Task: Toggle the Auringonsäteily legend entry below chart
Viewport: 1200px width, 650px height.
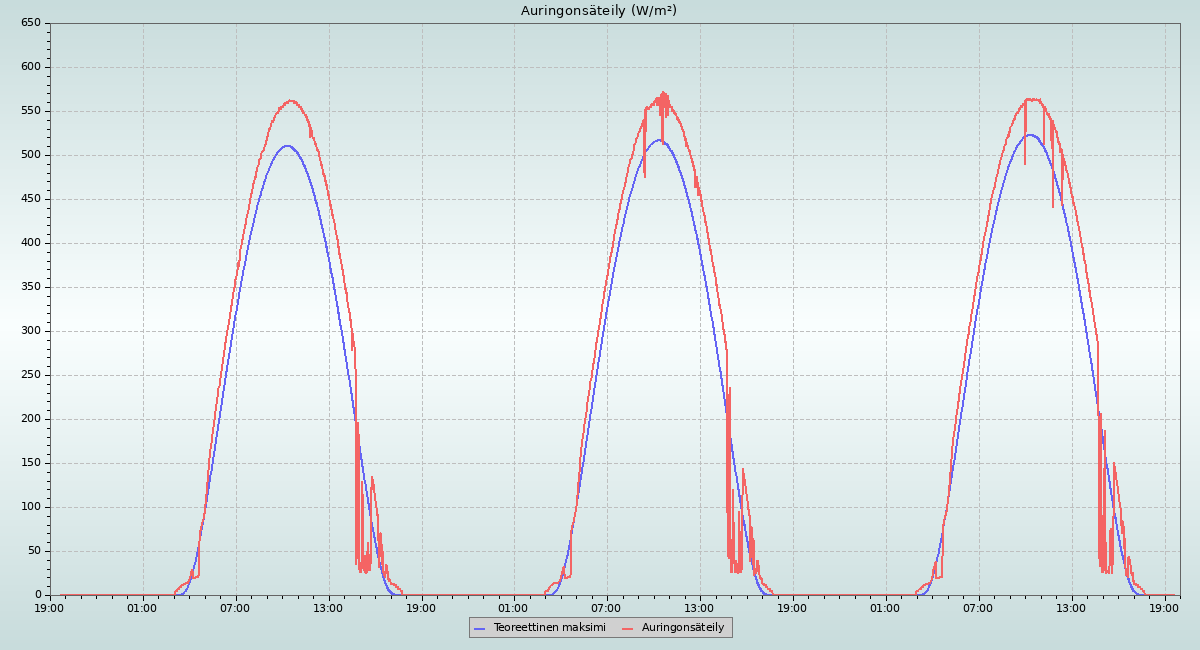Action: (682, 628)
